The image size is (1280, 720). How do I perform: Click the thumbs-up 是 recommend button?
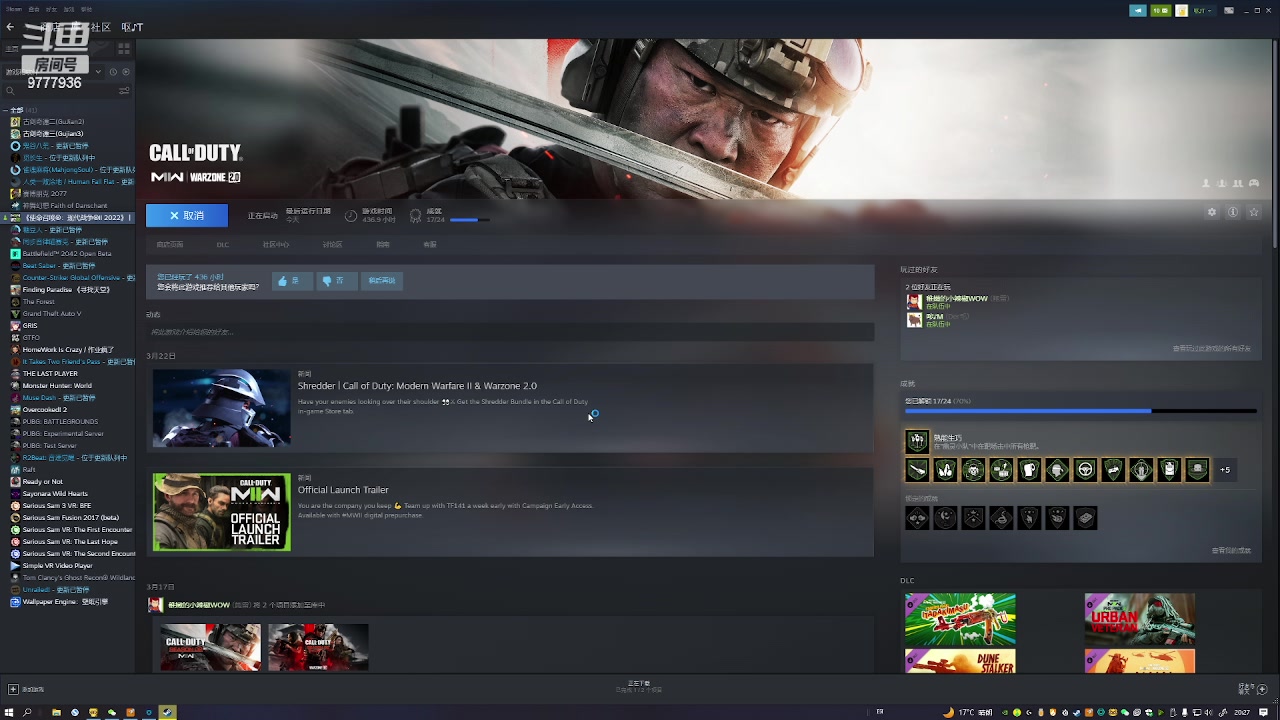(x=292, y=281)
